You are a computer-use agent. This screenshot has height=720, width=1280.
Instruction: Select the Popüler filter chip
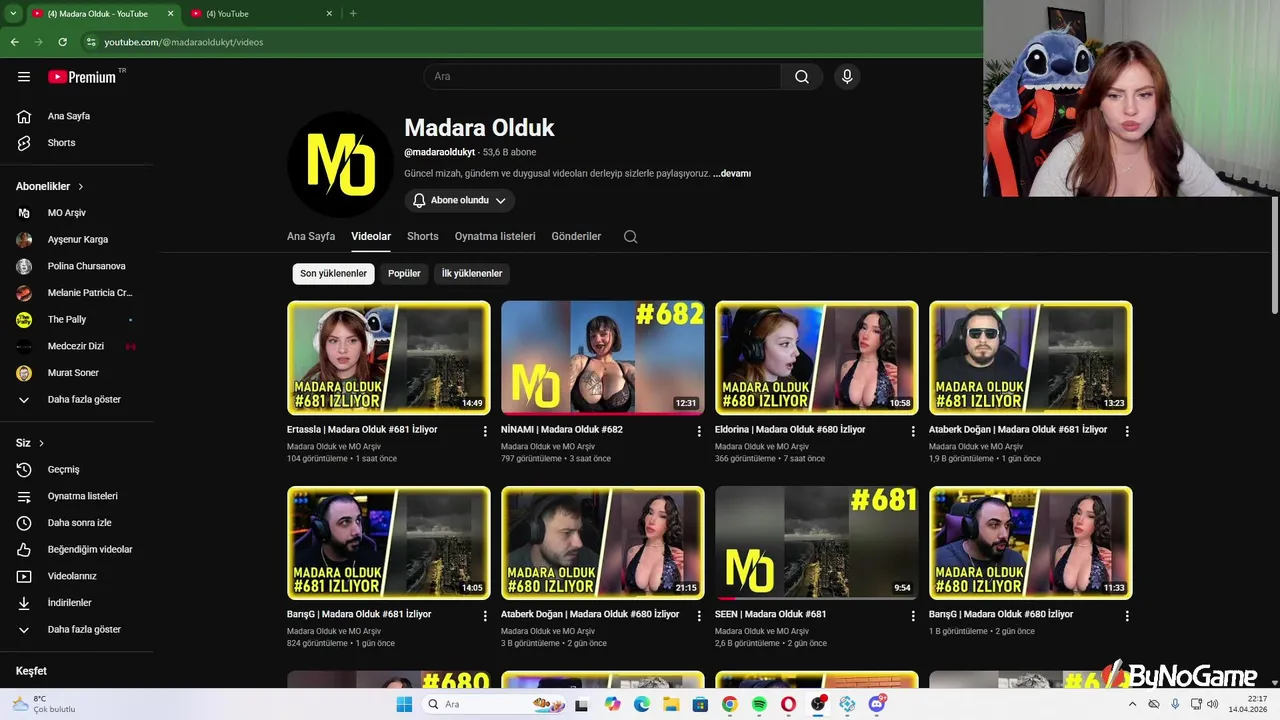[x=404, y=273]
